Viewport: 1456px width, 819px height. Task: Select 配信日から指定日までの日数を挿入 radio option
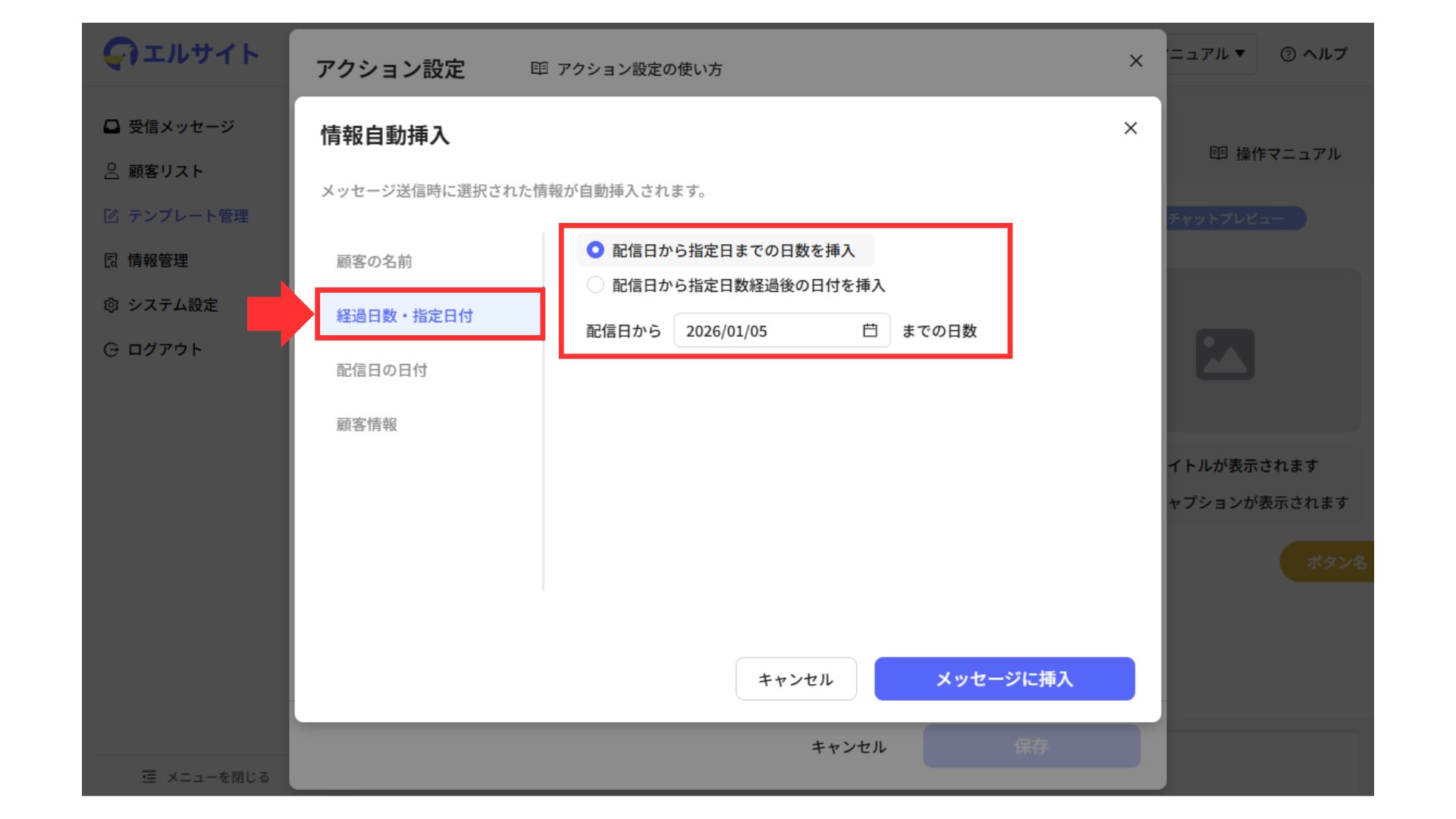595,250
